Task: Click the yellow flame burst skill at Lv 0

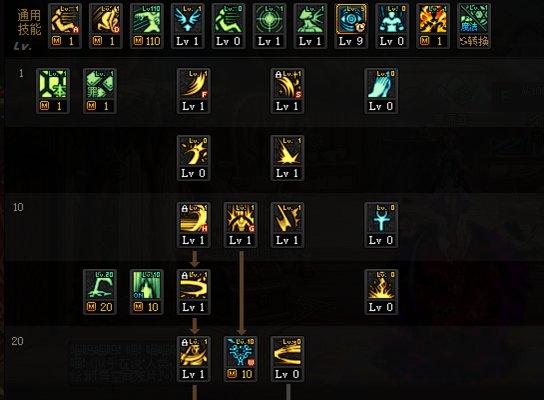Action: (x=381, y=285)
